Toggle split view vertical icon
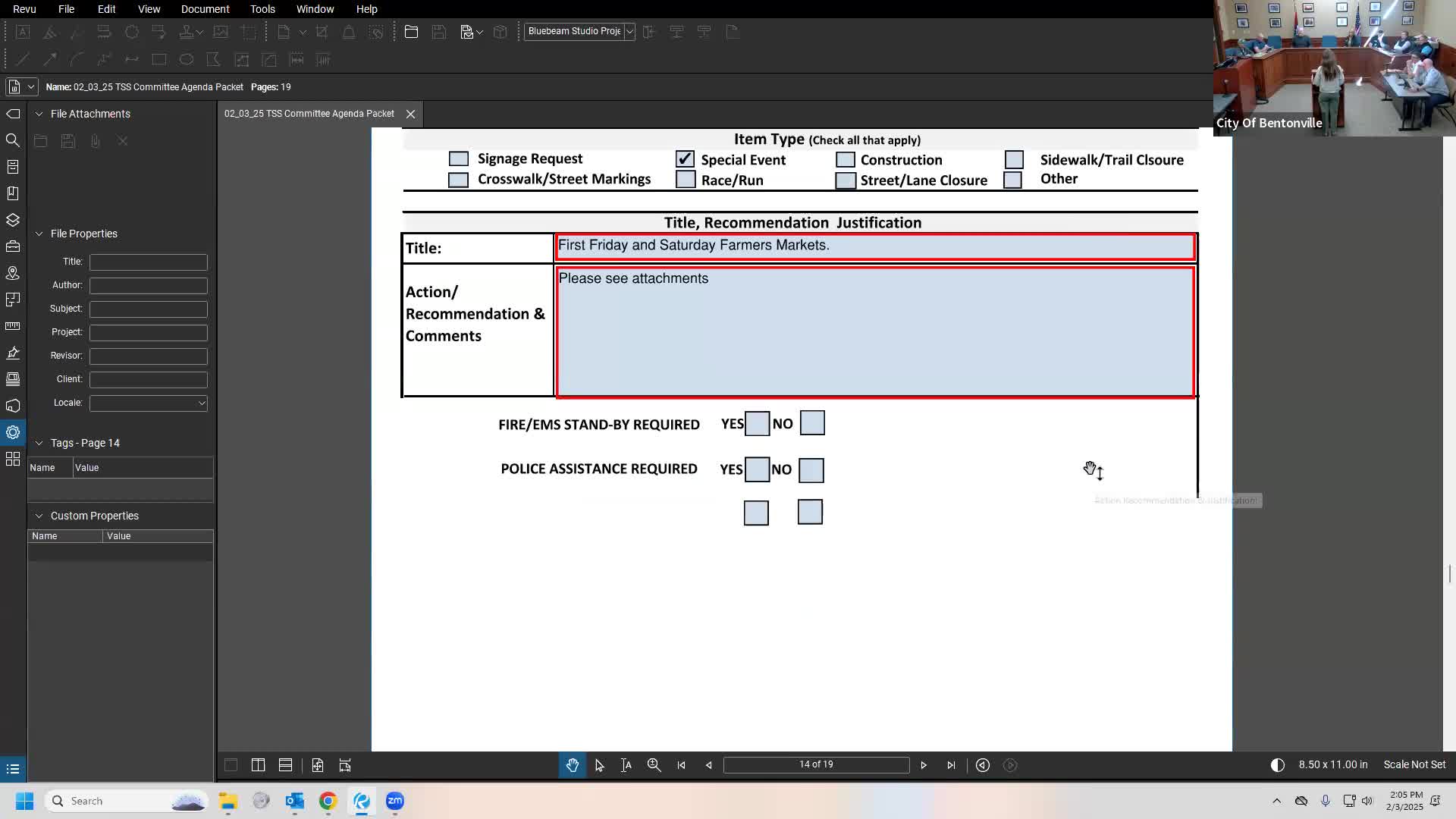This screenshot has height=819, width=1456. tap(259, 765)
